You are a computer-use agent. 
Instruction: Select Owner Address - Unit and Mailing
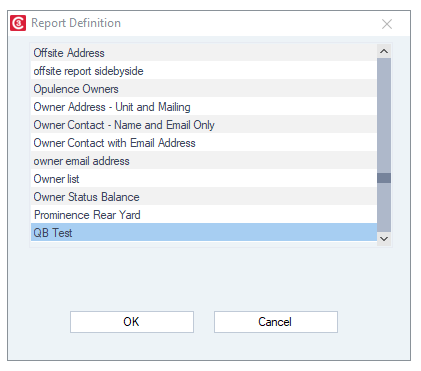point(204,107)
